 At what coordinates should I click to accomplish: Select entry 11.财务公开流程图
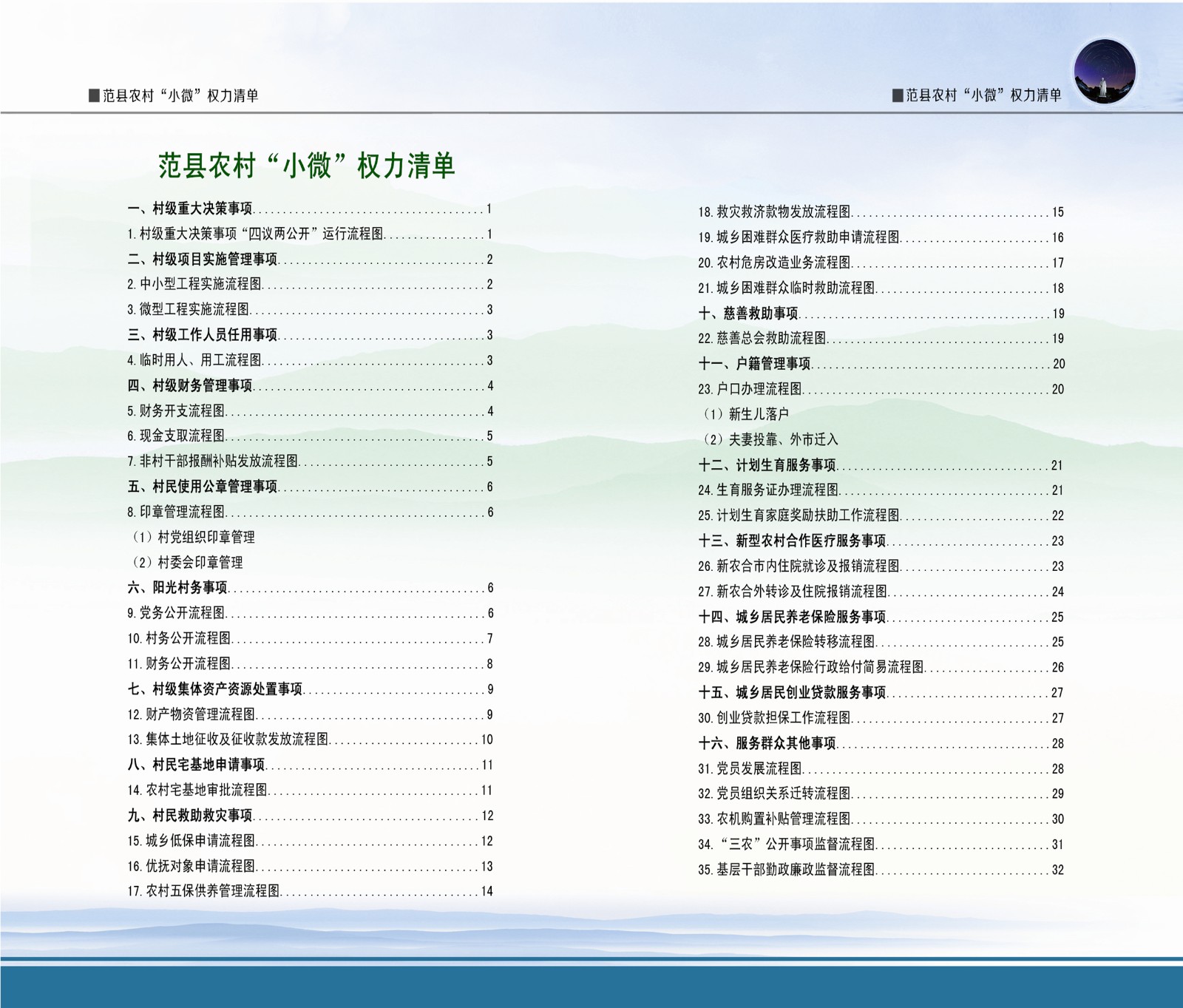310,664
